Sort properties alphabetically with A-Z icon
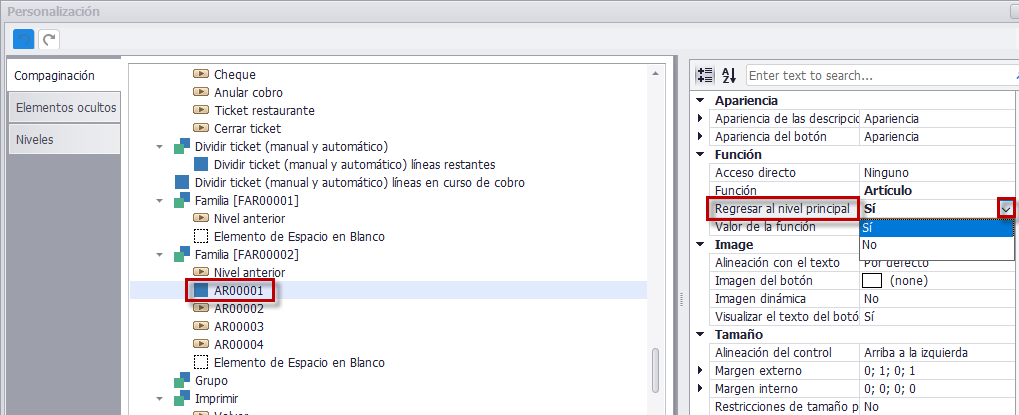The width and height of the screenshot is (1019, 415). [x=729, y=75]
